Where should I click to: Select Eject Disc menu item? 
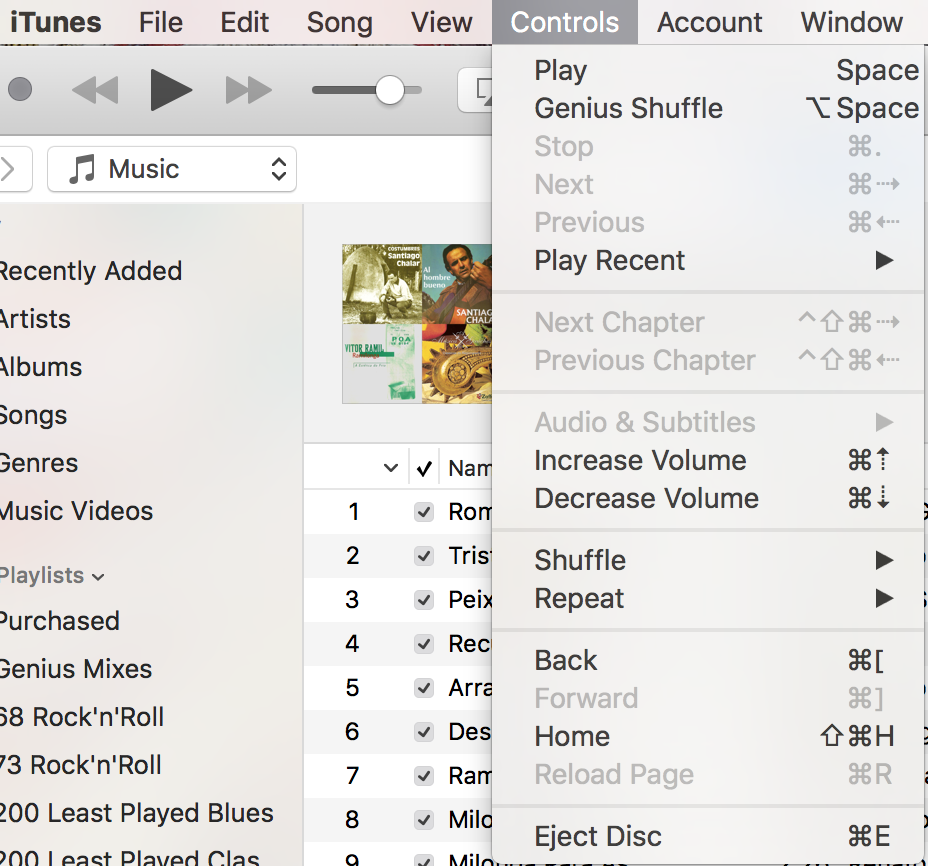click(709, 836)
